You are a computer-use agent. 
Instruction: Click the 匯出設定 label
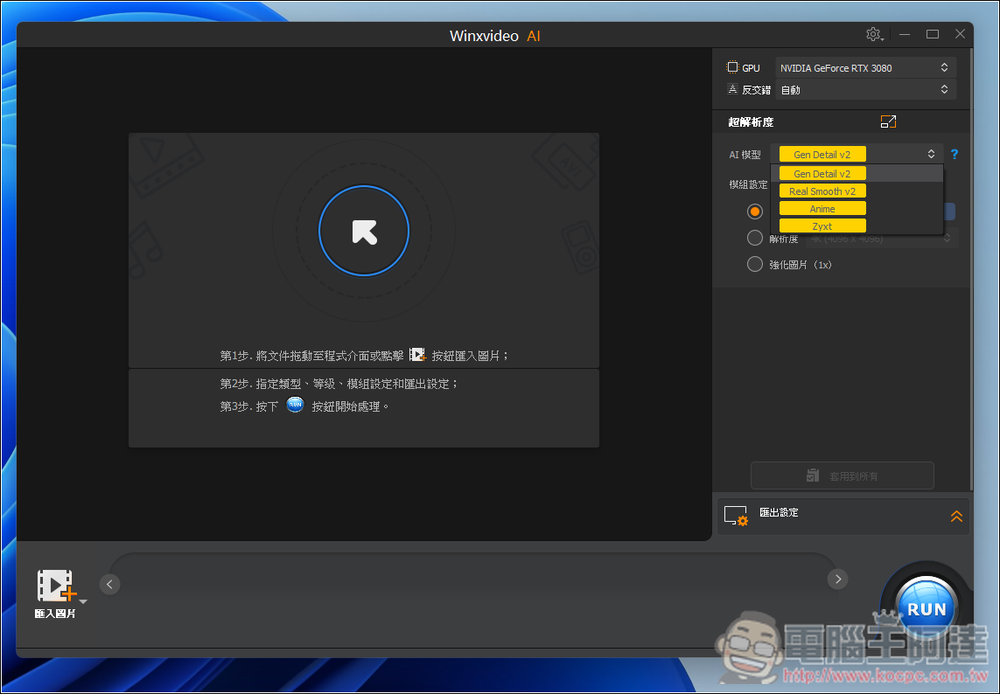coord(779,512)
